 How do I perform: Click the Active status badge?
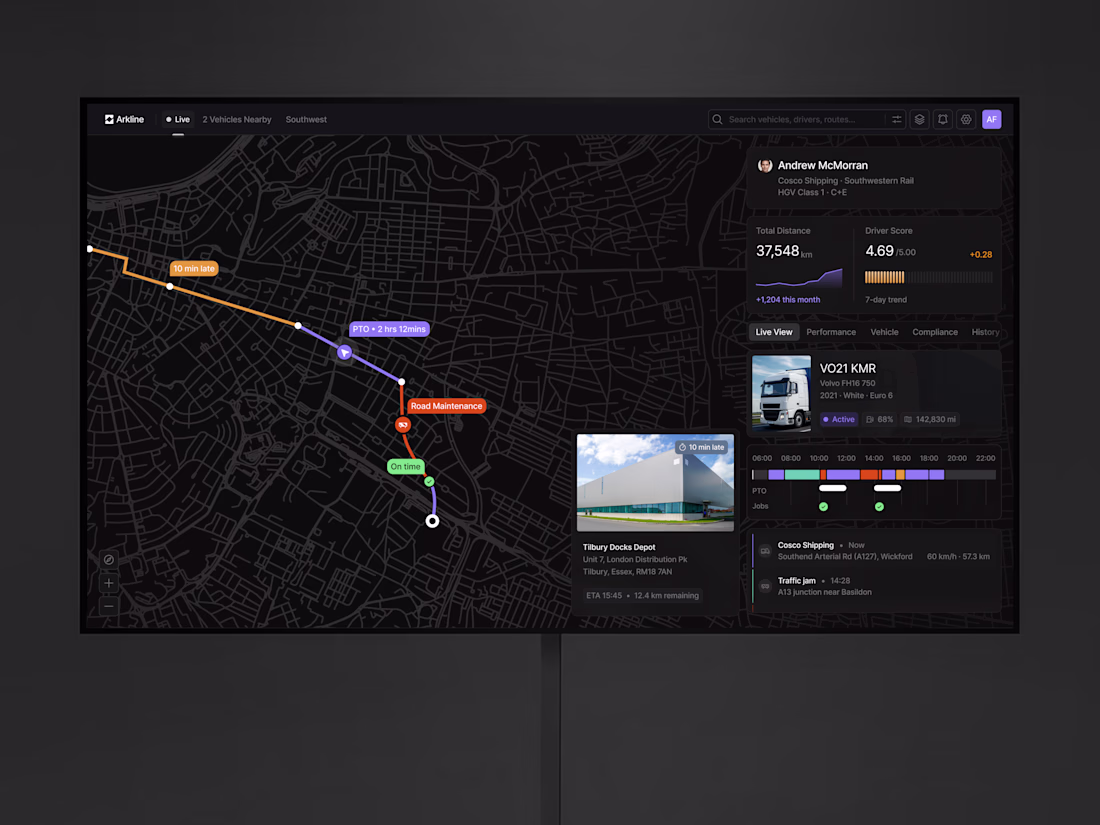tap(839, 420)
